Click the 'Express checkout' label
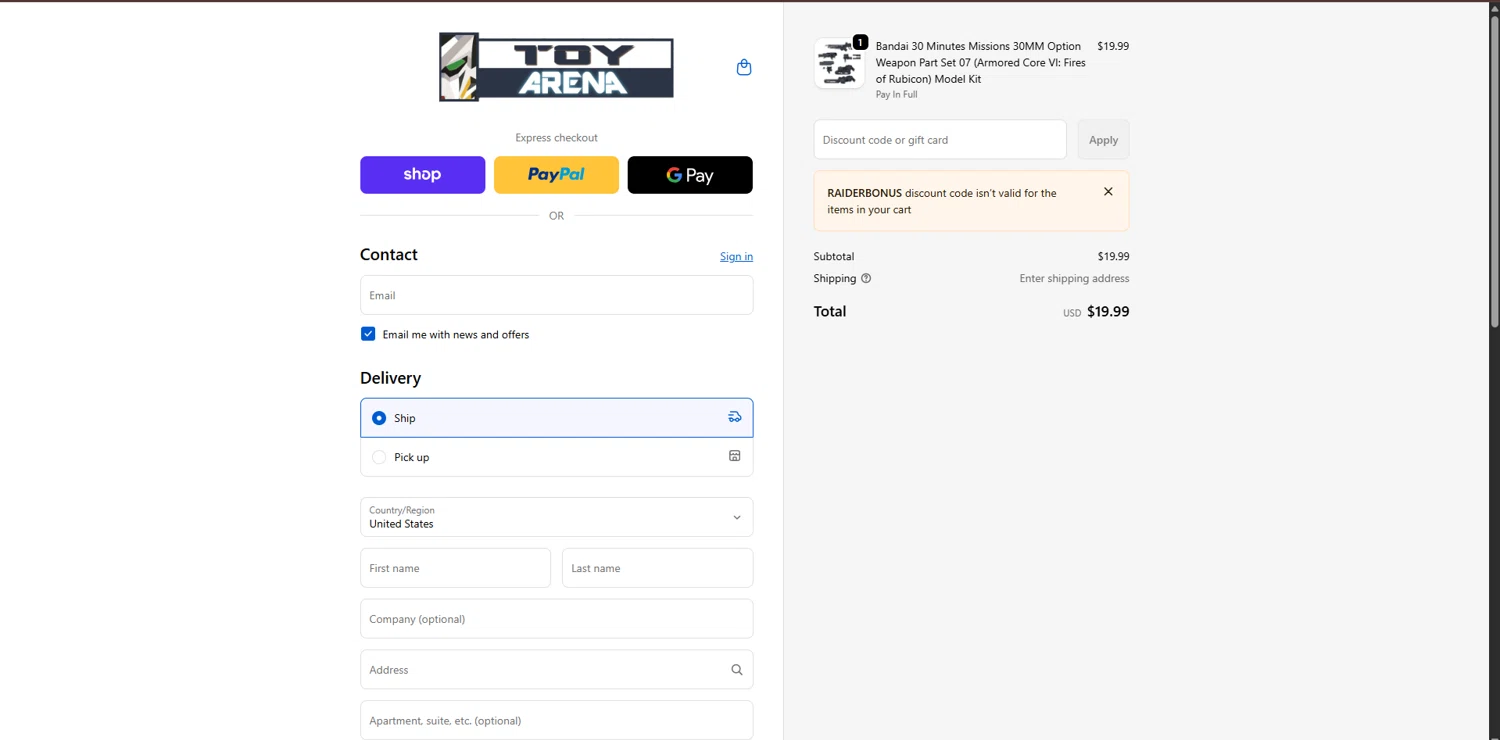Image resolution: width=1500 pixels, height=740 pixels. [556, 138]
